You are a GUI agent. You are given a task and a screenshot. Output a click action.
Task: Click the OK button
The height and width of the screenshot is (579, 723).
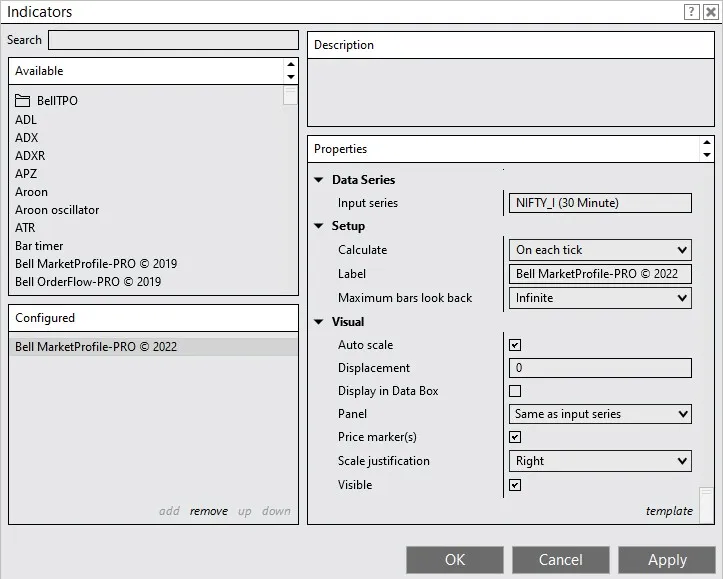pyautogui.click(x=454, y=560)
